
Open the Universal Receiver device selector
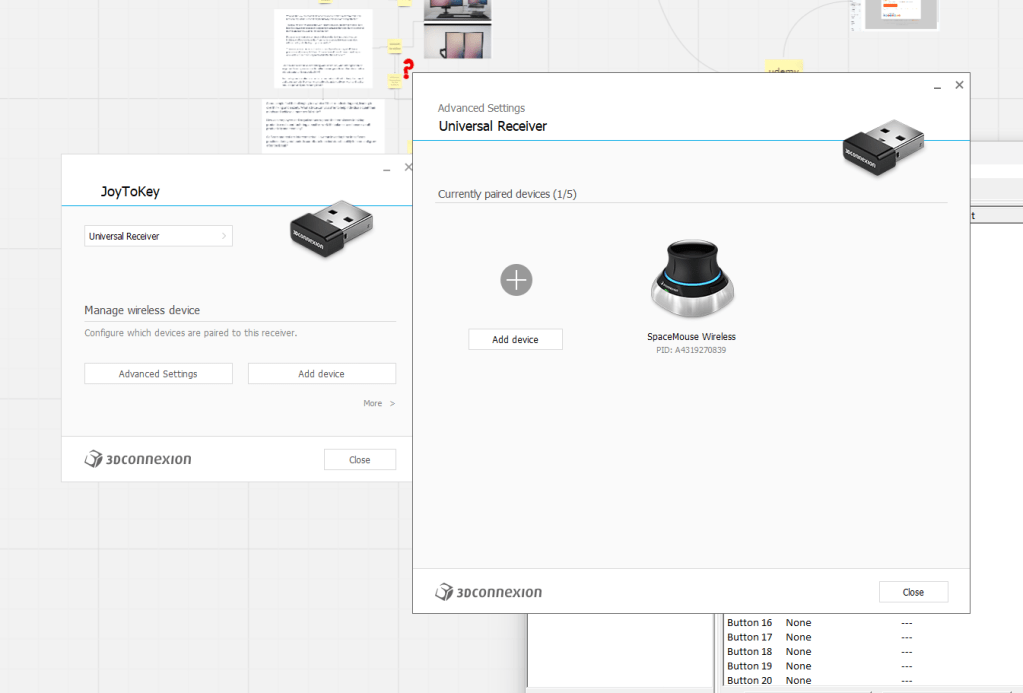click(x=159, y=236)
